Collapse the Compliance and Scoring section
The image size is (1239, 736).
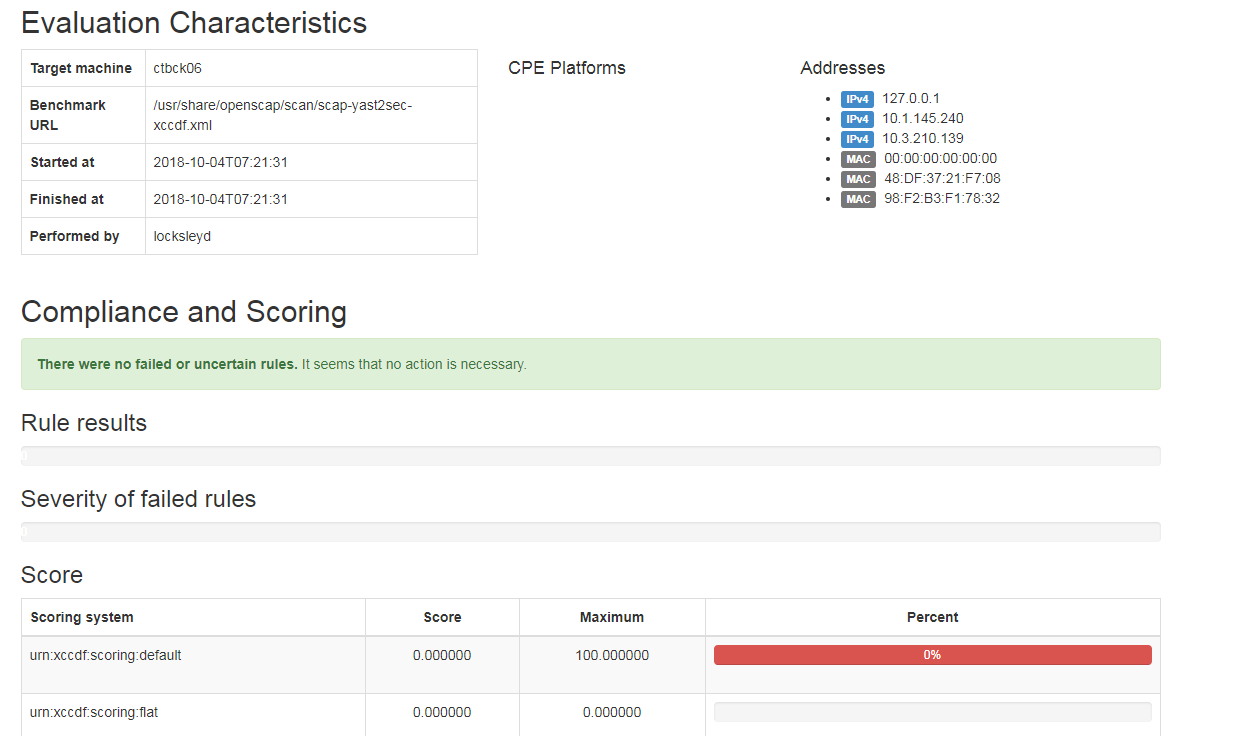pos(184,312)
